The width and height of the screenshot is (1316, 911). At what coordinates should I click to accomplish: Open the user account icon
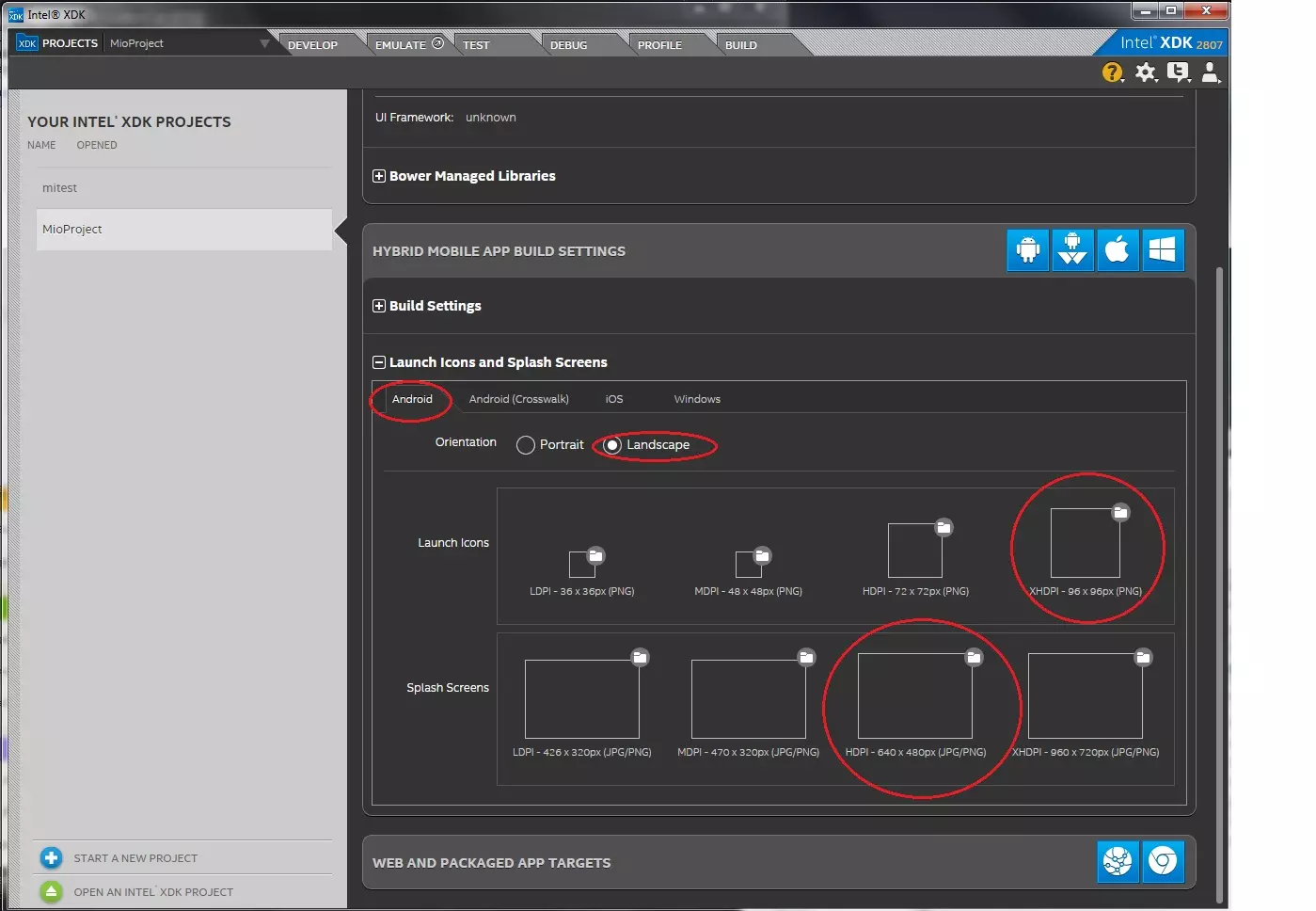[x=1211, y=72]
